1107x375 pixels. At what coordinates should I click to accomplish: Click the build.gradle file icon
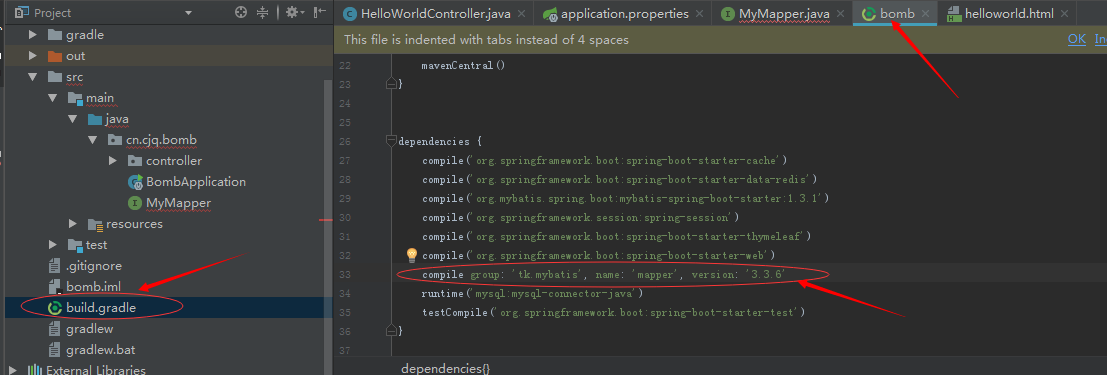tap(54, 309)
